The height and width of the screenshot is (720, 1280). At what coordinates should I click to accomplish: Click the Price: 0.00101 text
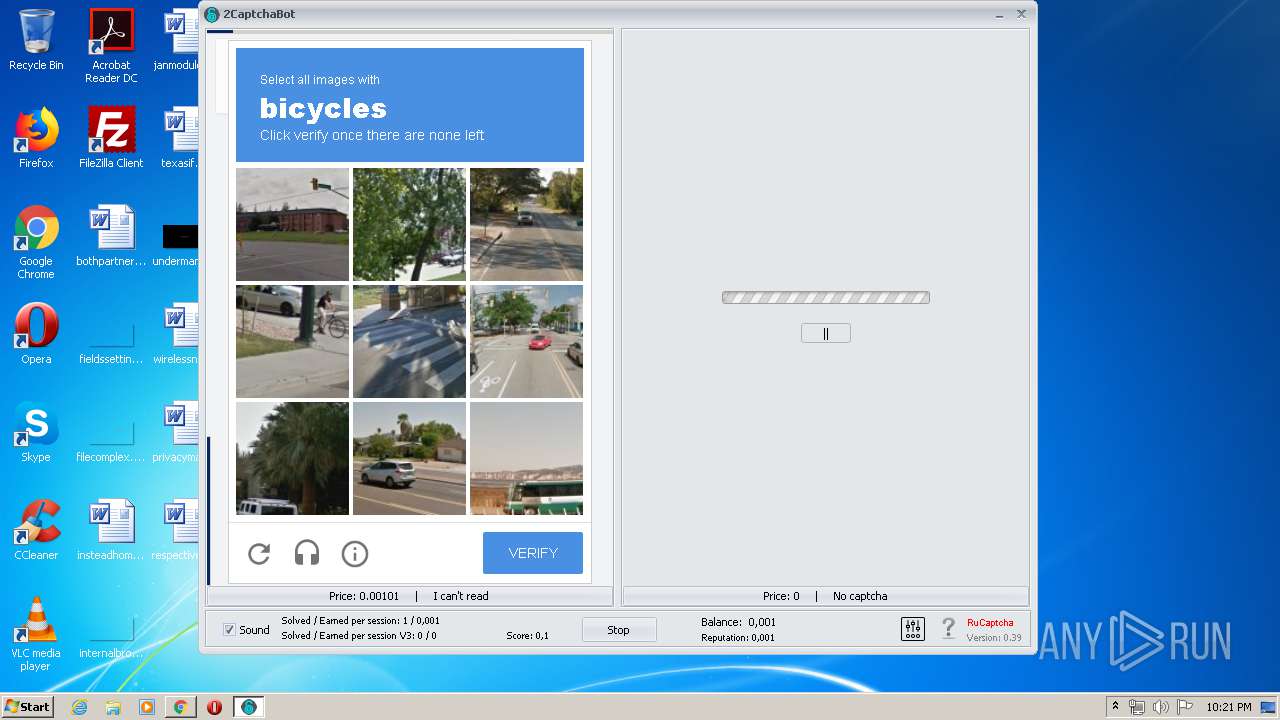coord(364,596)
